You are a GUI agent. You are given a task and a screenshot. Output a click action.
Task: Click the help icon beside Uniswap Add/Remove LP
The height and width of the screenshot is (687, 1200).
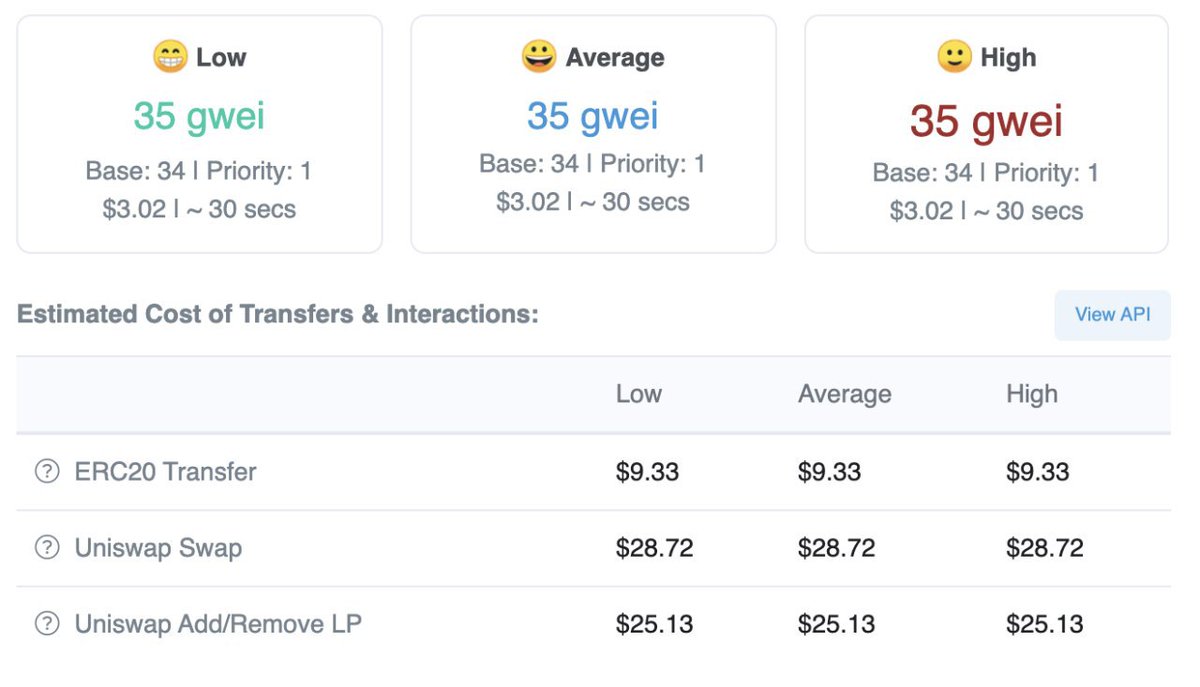47,624
